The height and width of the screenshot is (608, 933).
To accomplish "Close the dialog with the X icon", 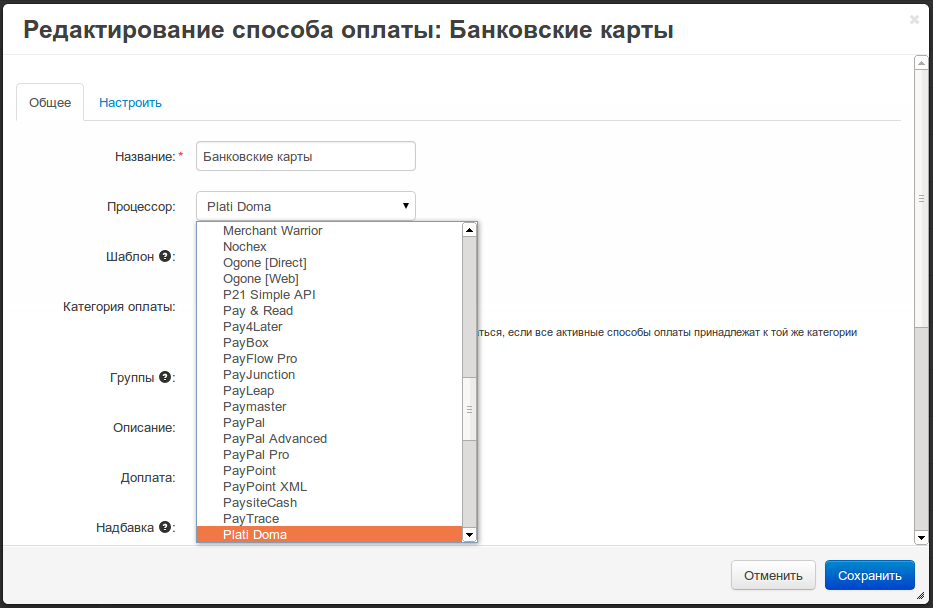I will (x=914, y=19).
